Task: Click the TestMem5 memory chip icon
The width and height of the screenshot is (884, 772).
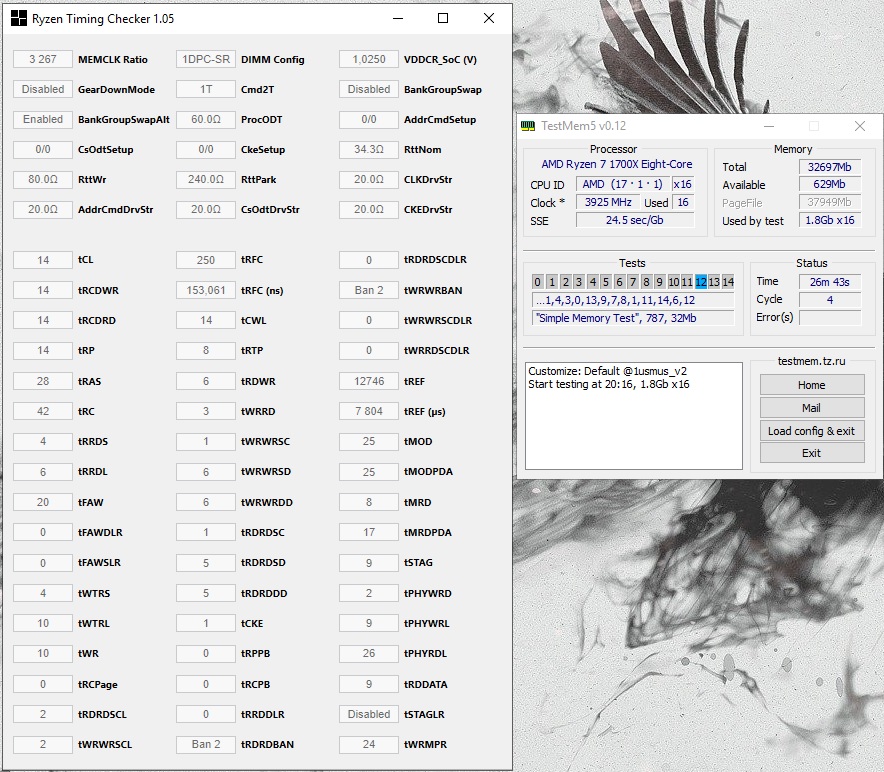Action: tap(528, 126)
